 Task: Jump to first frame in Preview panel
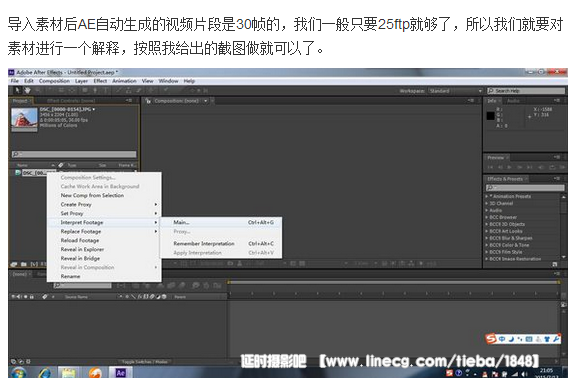coord(490,167)
